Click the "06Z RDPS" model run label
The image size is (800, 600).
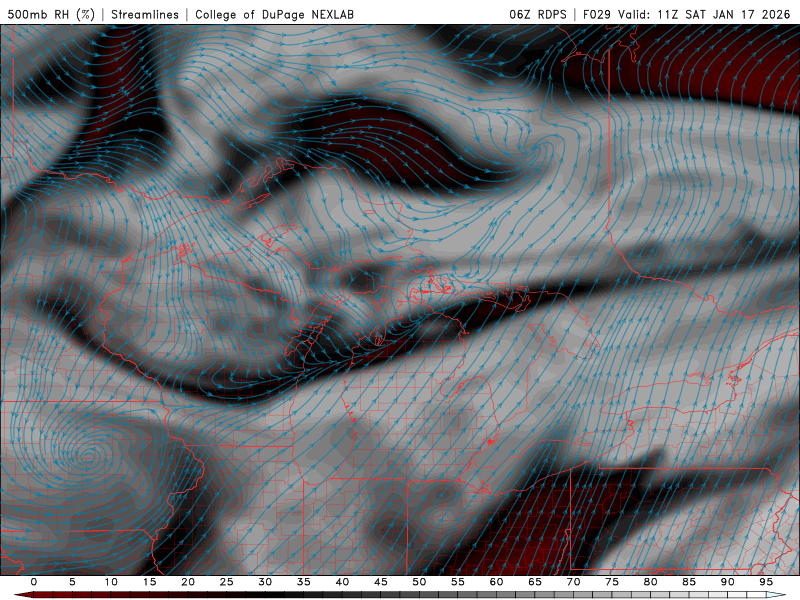(538, 15)
